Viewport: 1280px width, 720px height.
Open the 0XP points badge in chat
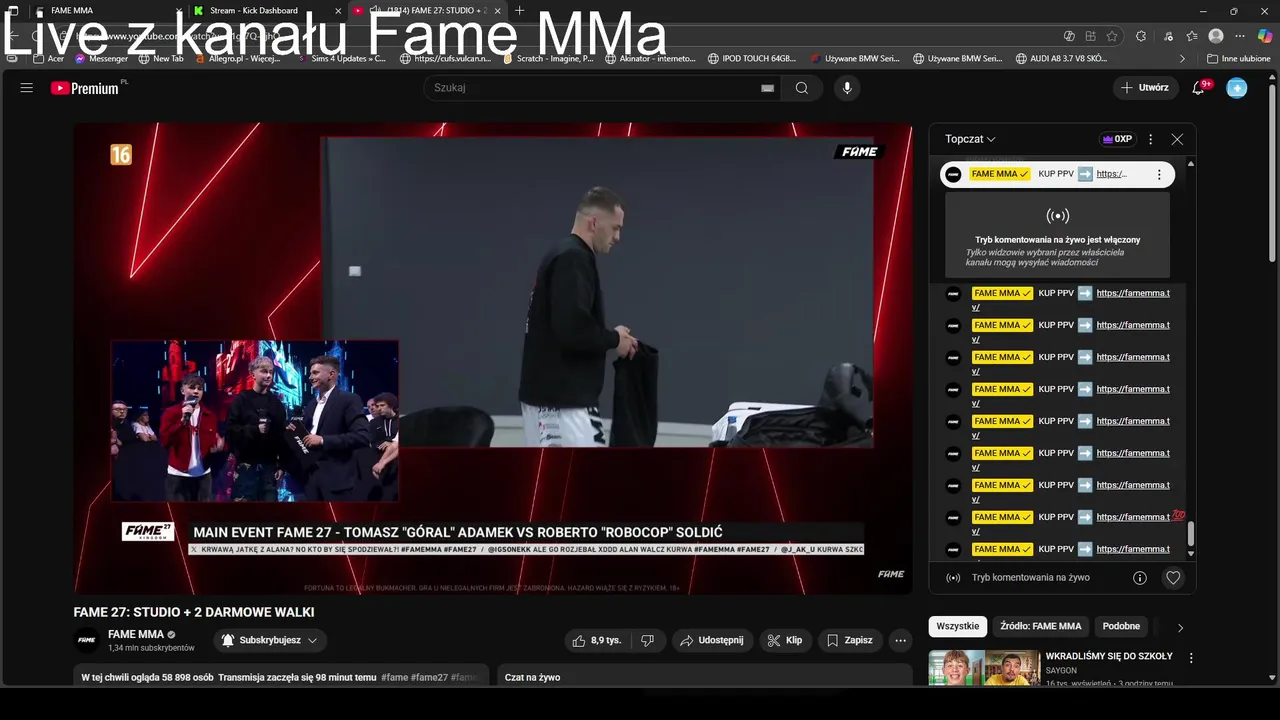tap(1117, 139)
